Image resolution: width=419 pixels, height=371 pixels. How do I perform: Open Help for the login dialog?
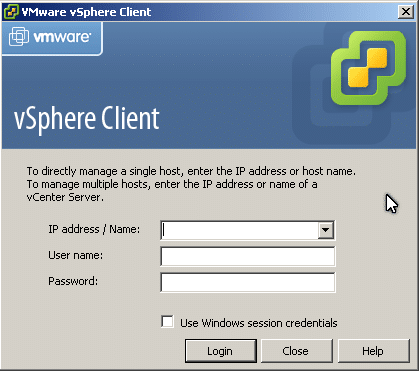[373, 351]
